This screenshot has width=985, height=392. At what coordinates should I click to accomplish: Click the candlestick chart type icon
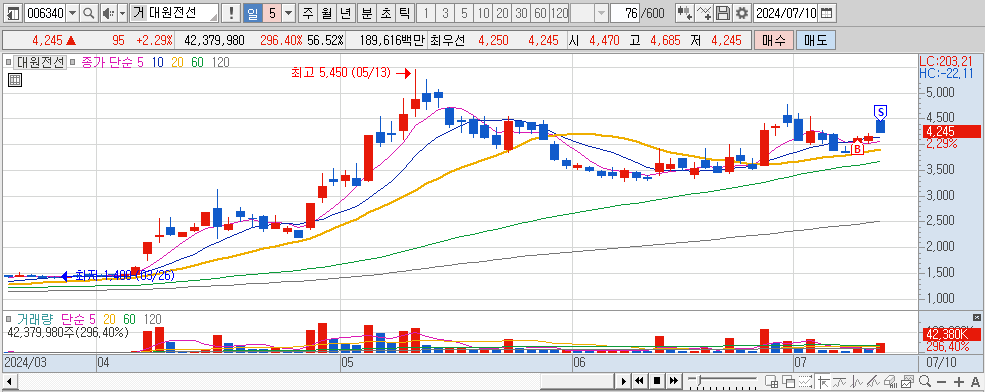tap(685, 13)
